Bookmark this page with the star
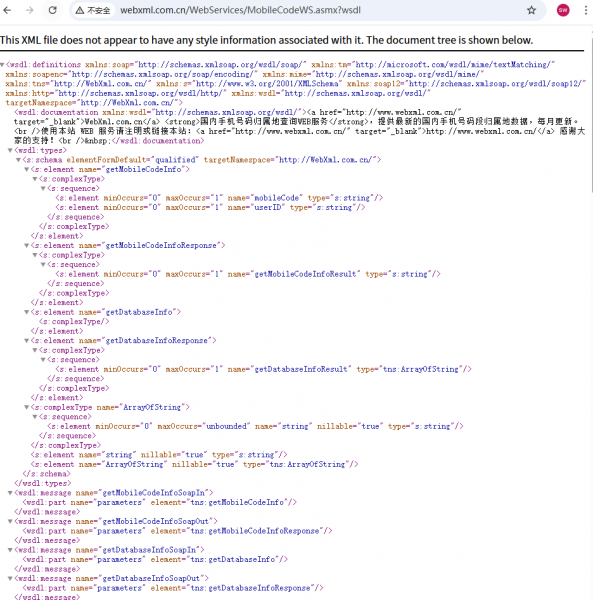The width and height of the screenshot is (593, 600). pyautogui.click(x=531, y=10)
